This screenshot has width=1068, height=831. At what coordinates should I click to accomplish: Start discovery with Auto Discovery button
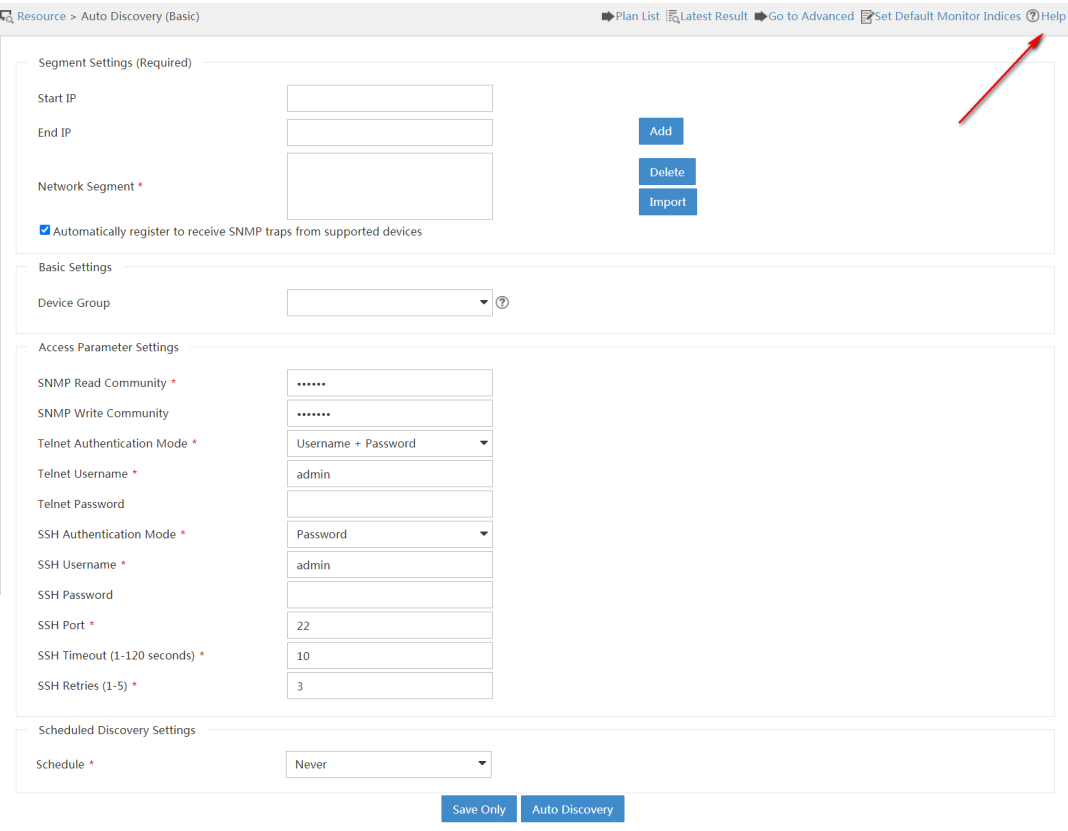coord(572,809)
